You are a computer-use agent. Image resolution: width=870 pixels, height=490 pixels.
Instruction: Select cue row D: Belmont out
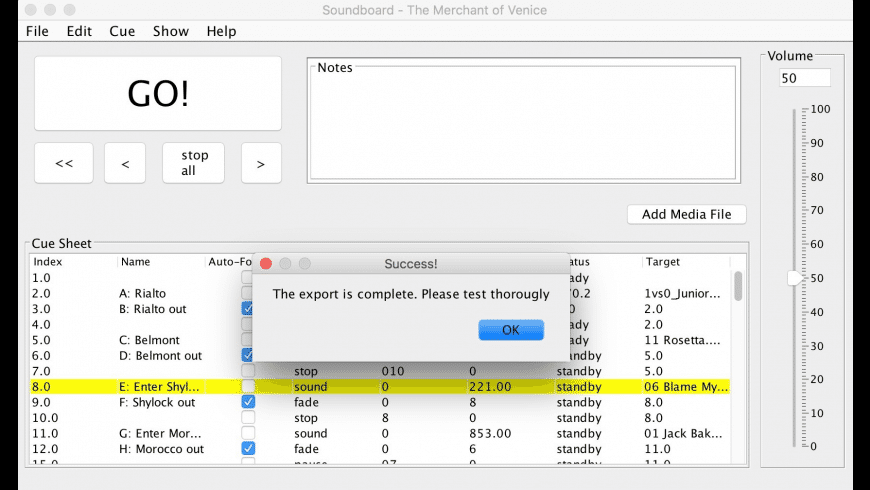click(x=160, y=356)
